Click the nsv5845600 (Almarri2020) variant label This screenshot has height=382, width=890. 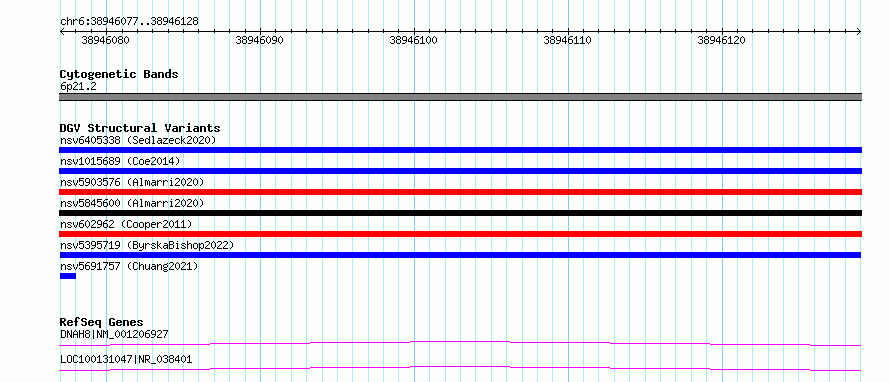(x=132, y=203)
